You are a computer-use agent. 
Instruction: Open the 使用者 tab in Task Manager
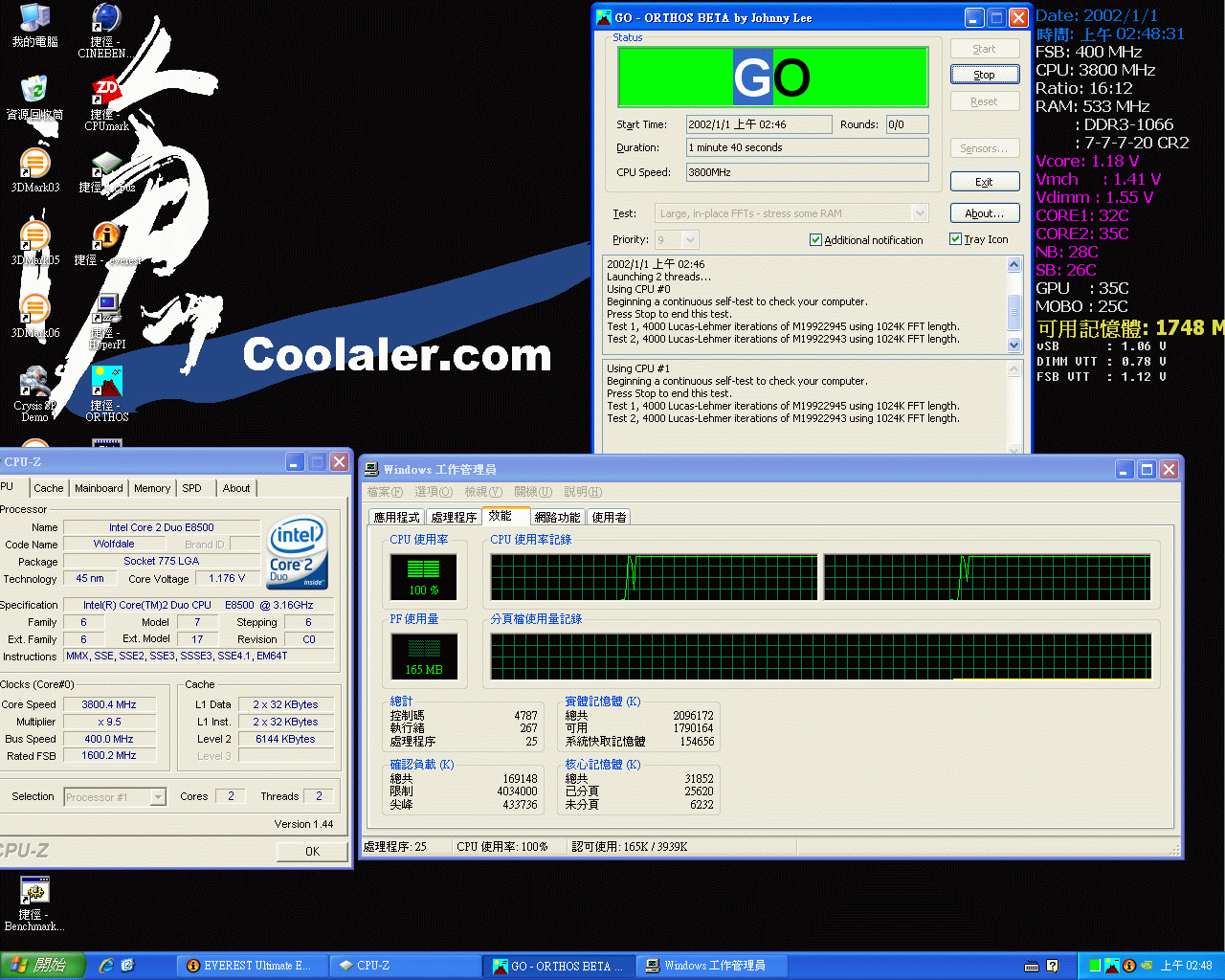click(x=609, y=518)
